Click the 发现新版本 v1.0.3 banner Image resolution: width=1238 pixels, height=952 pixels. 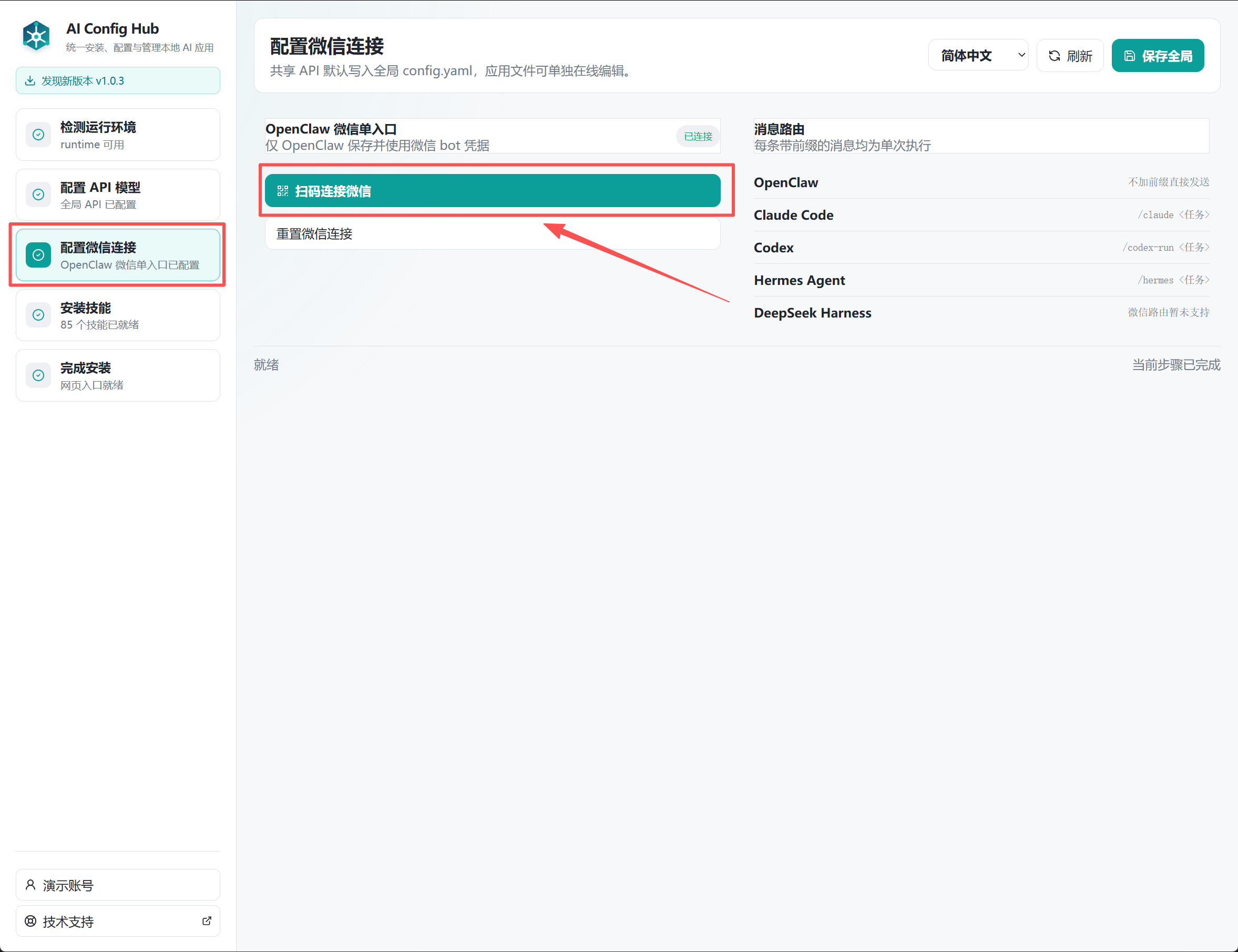click(x=118, y=80)
